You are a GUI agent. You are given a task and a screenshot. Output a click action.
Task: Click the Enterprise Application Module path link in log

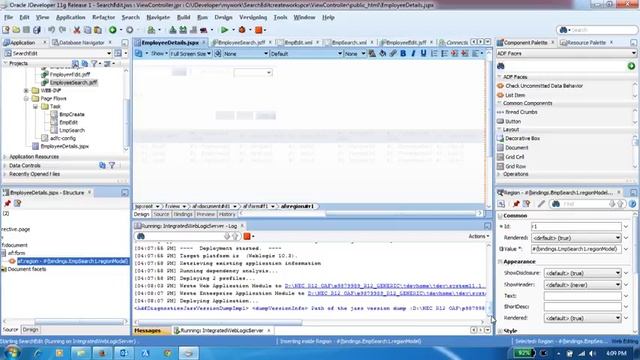coord(396,293)
